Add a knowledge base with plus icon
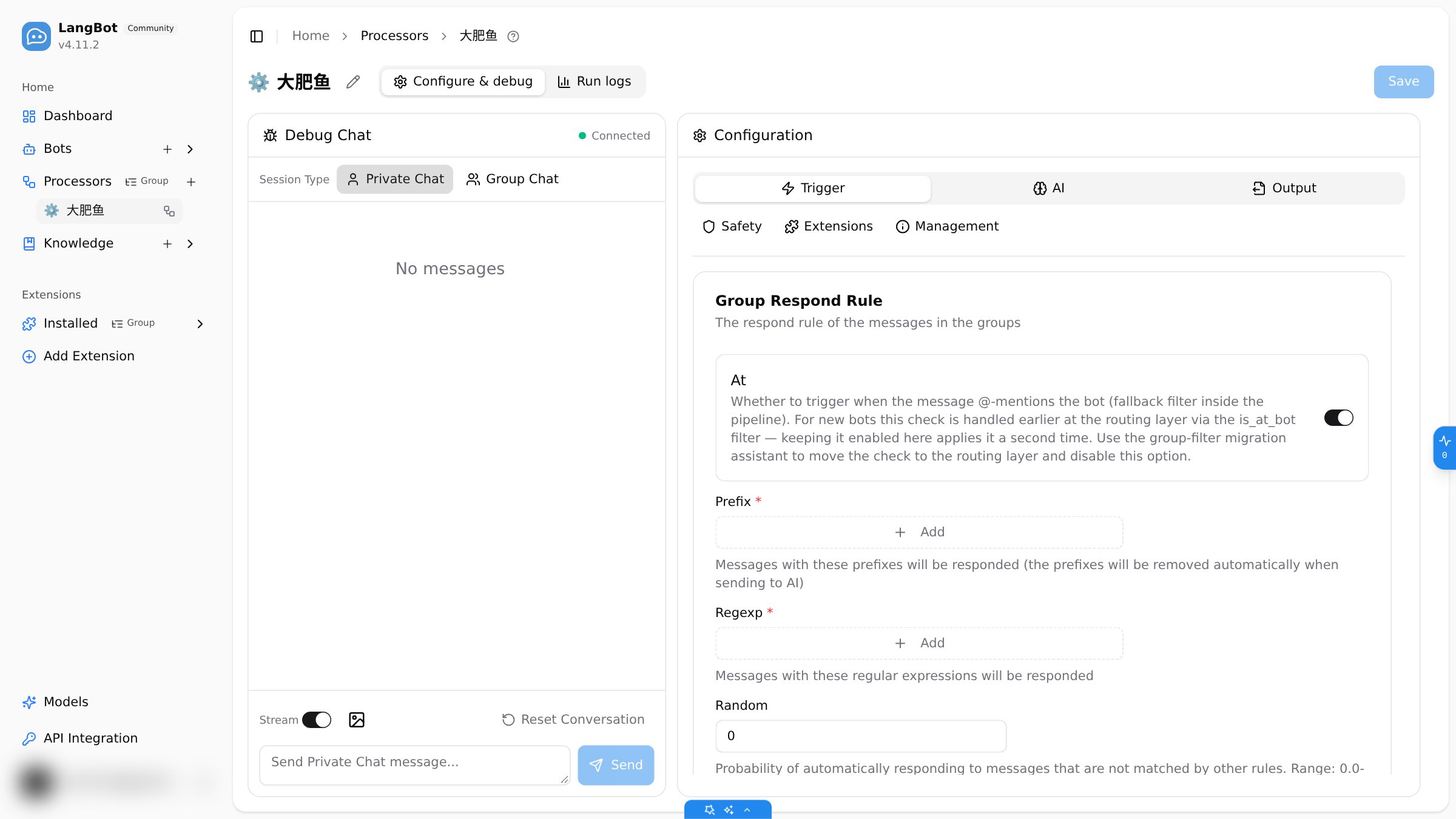1456x819 pixels. [x=167, y=244]
